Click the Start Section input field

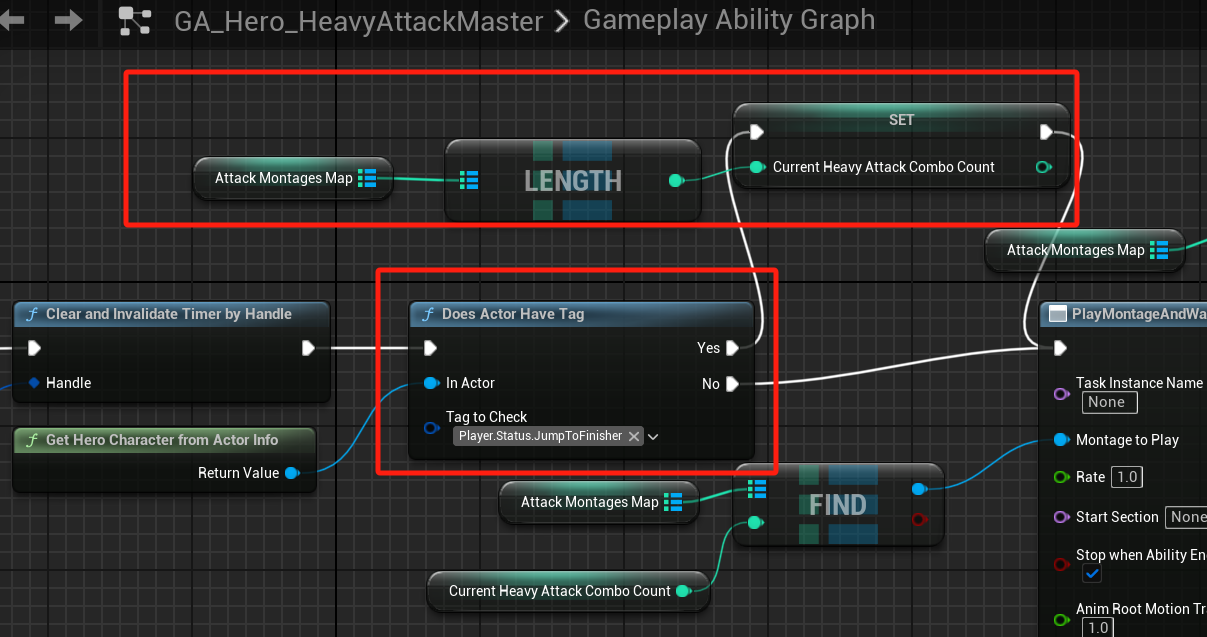[x=1187, y=517]
